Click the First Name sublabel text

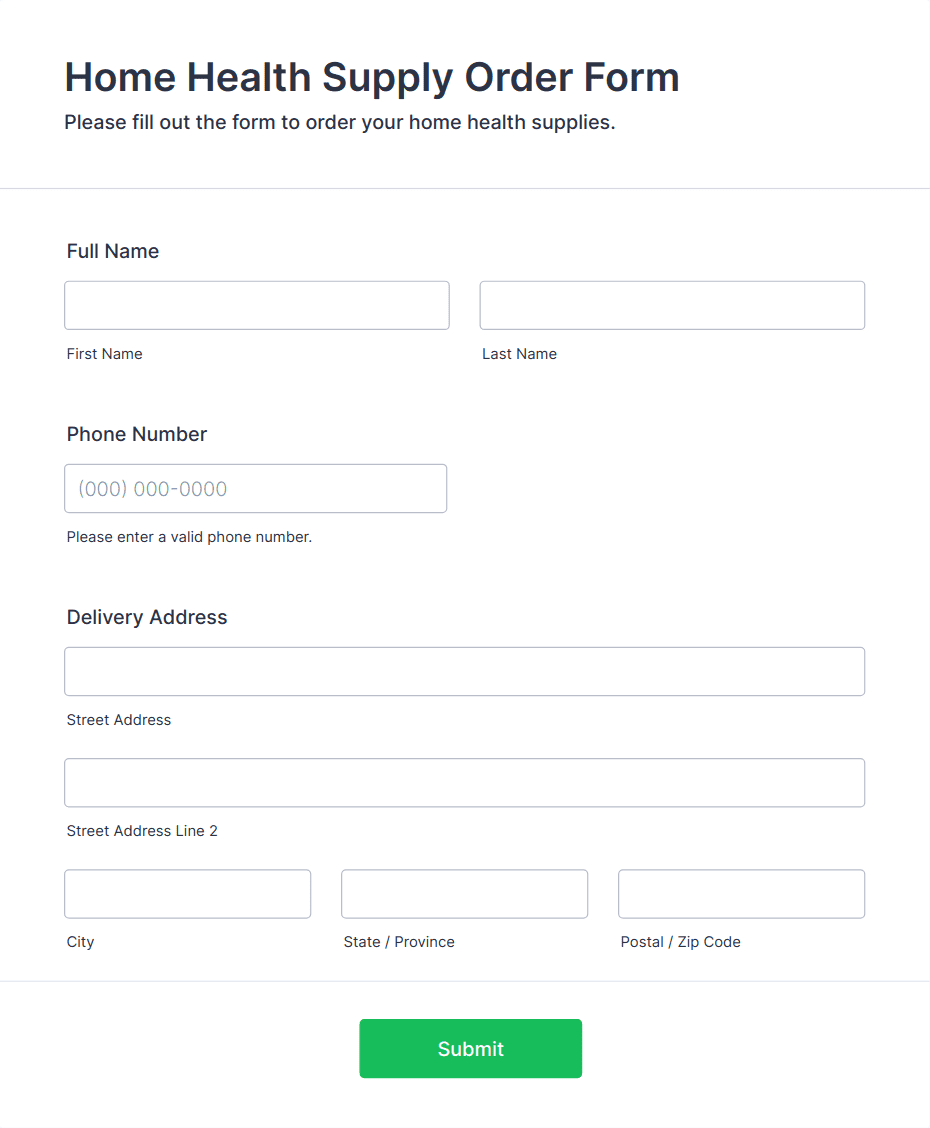[104, 354]
